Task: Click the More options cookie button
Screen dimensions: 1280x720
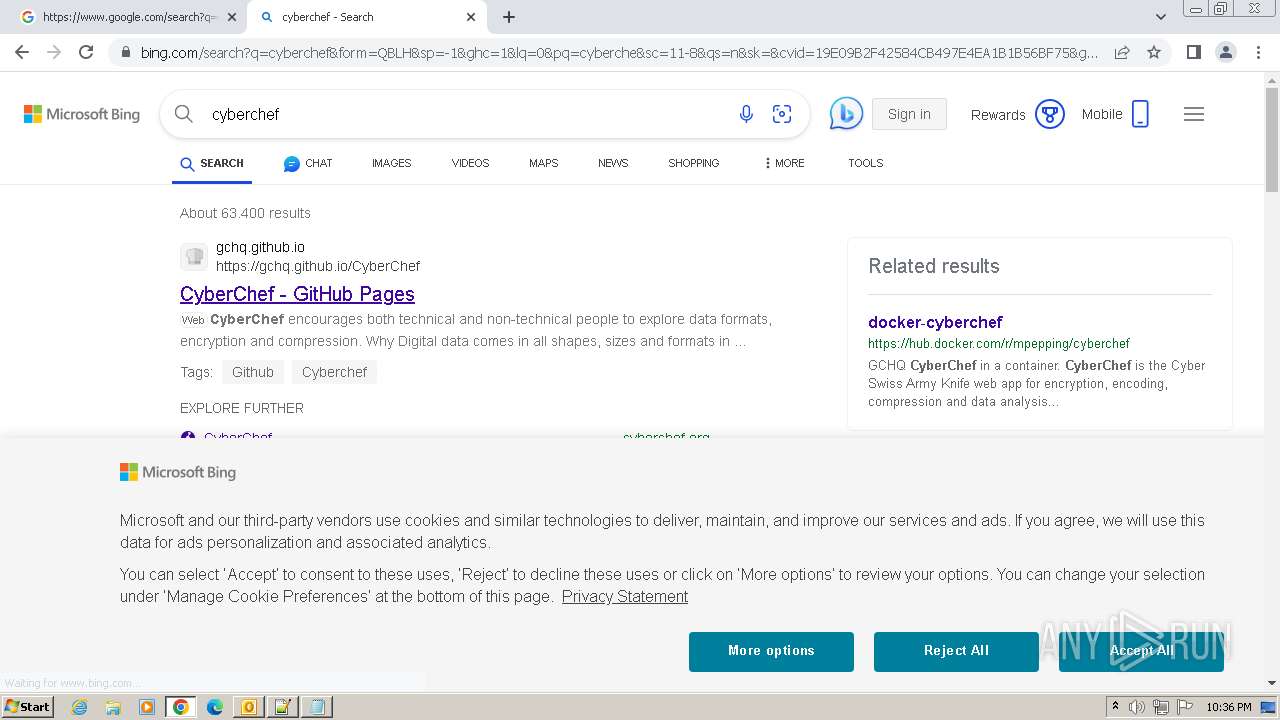Action: (x=771, y=651)
